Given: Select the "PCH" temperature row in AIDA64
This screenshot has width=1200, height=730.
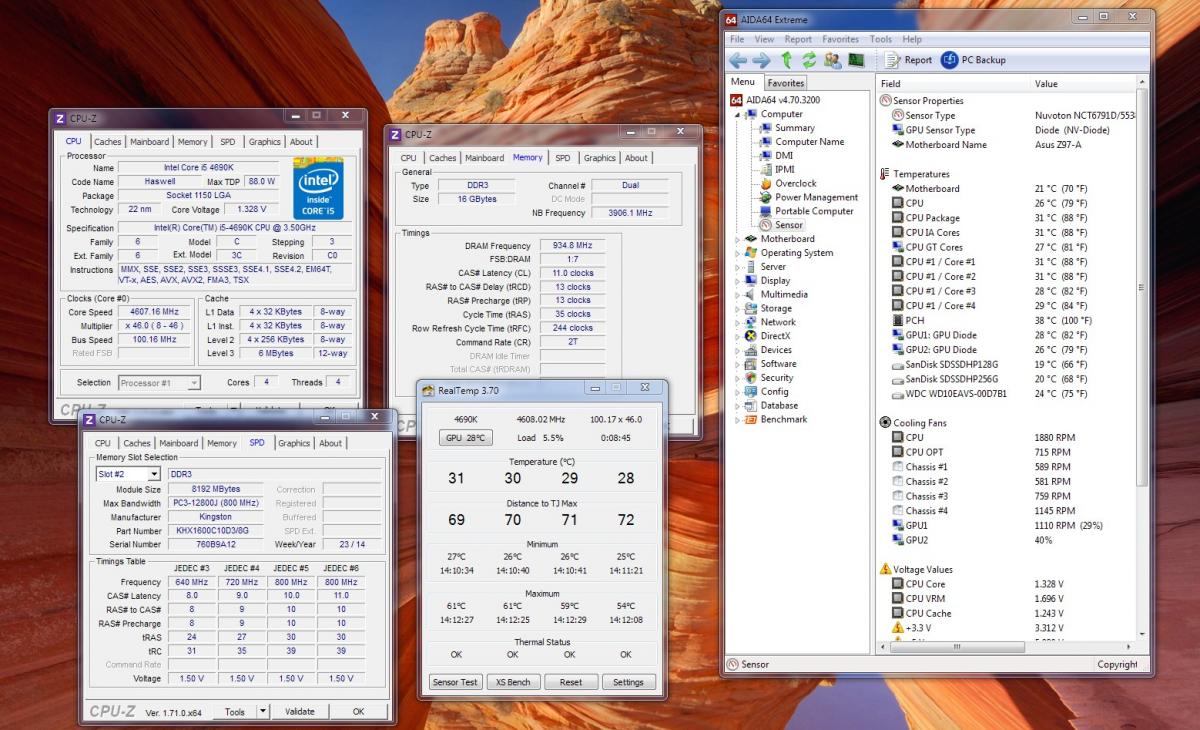Looking at the screenshot, I should [1013, 321].
